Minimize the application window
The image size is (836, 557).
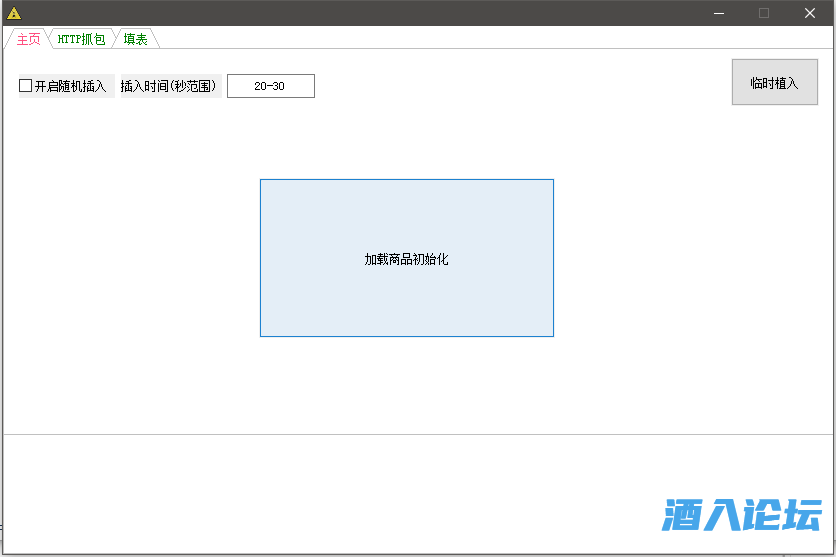(x=718, y=13)
